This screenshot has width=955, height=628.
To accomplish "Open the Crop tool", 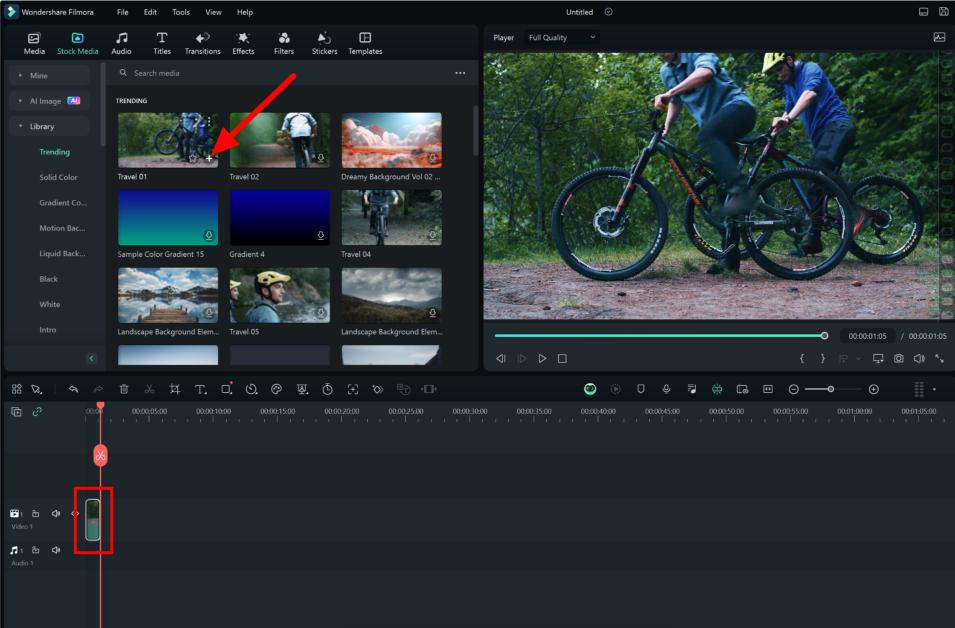I will [x=174, y=389].
